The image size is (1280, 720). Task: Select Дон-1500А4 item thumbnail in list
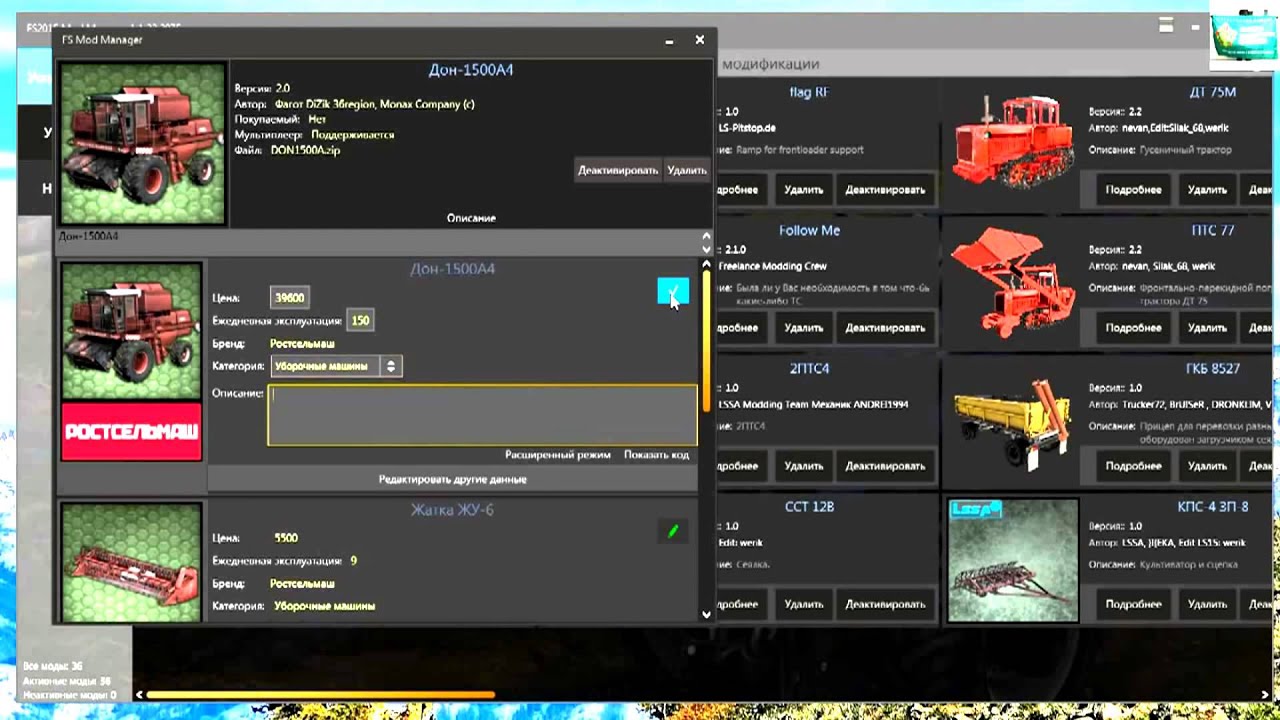(131, 331)
